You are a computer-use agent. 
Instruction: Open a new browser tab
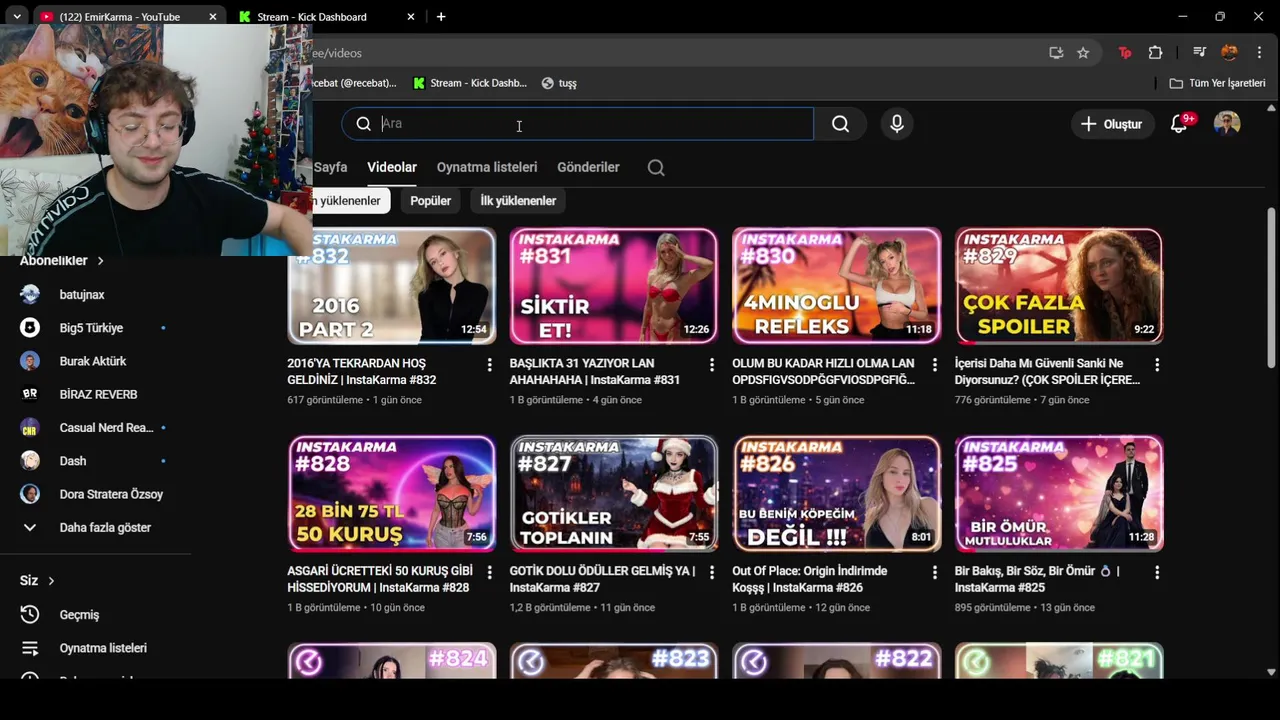point(441,17)
